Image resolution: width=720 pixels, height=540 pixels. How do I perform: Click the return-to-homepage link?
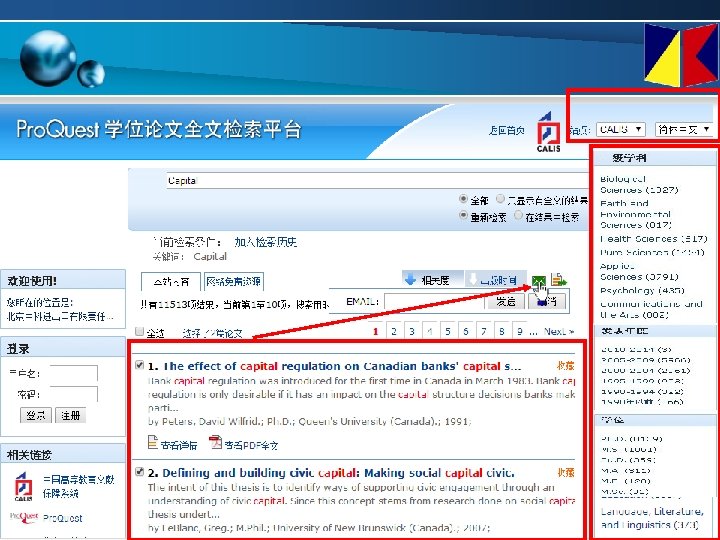pos(506,130)
